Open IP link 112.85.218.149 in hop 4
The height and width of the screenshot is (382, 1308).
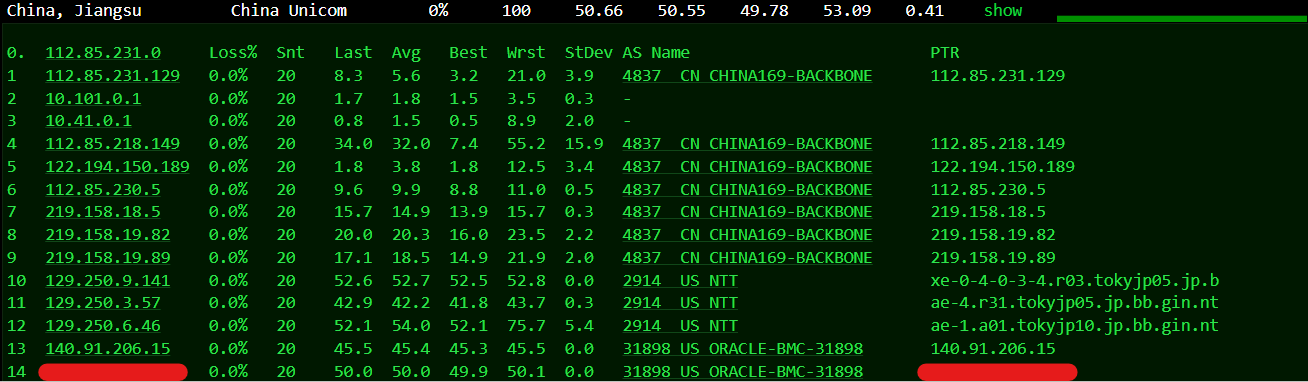113,144
